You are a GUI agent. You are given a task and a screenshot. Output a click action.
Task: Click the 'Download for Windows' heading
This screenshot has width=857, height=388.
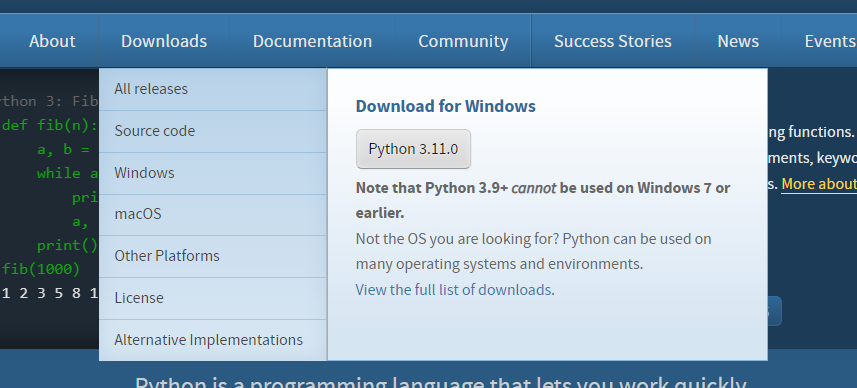pos(445,106)
